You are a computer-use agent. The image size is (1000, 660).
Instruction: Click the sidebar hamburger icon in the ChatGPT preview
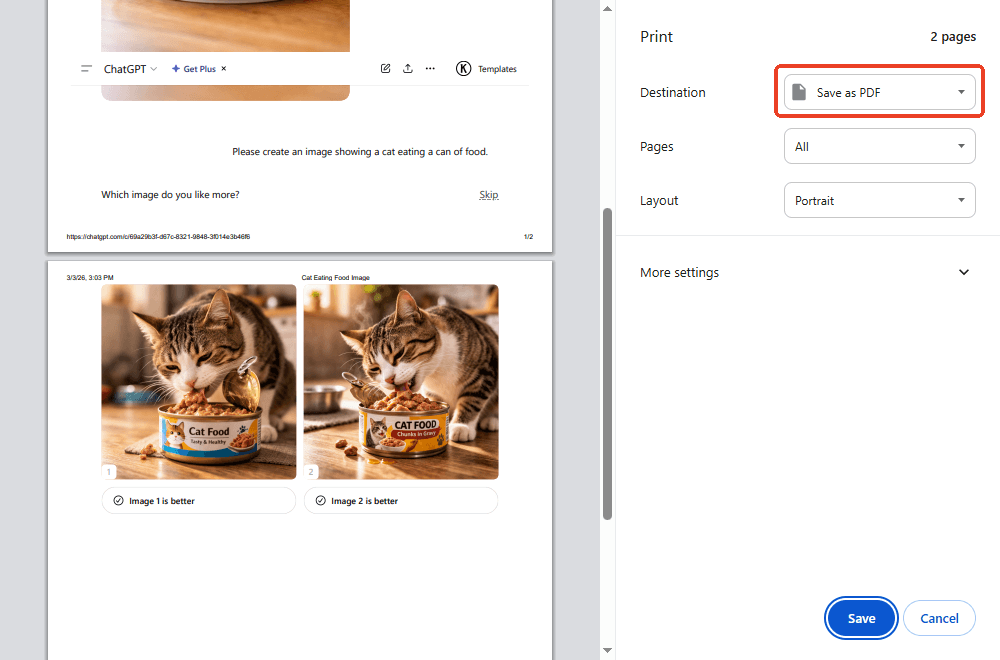tap(85, 68)
